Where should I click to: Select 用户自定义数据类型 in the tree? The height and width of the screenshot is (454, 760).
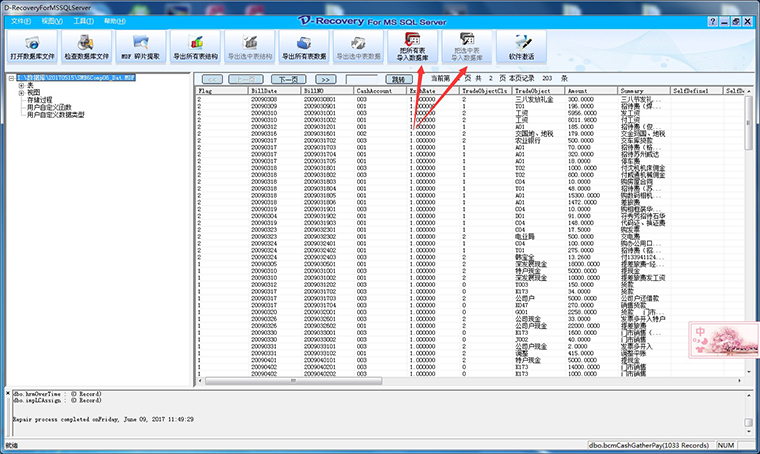[x=55, y=115]
